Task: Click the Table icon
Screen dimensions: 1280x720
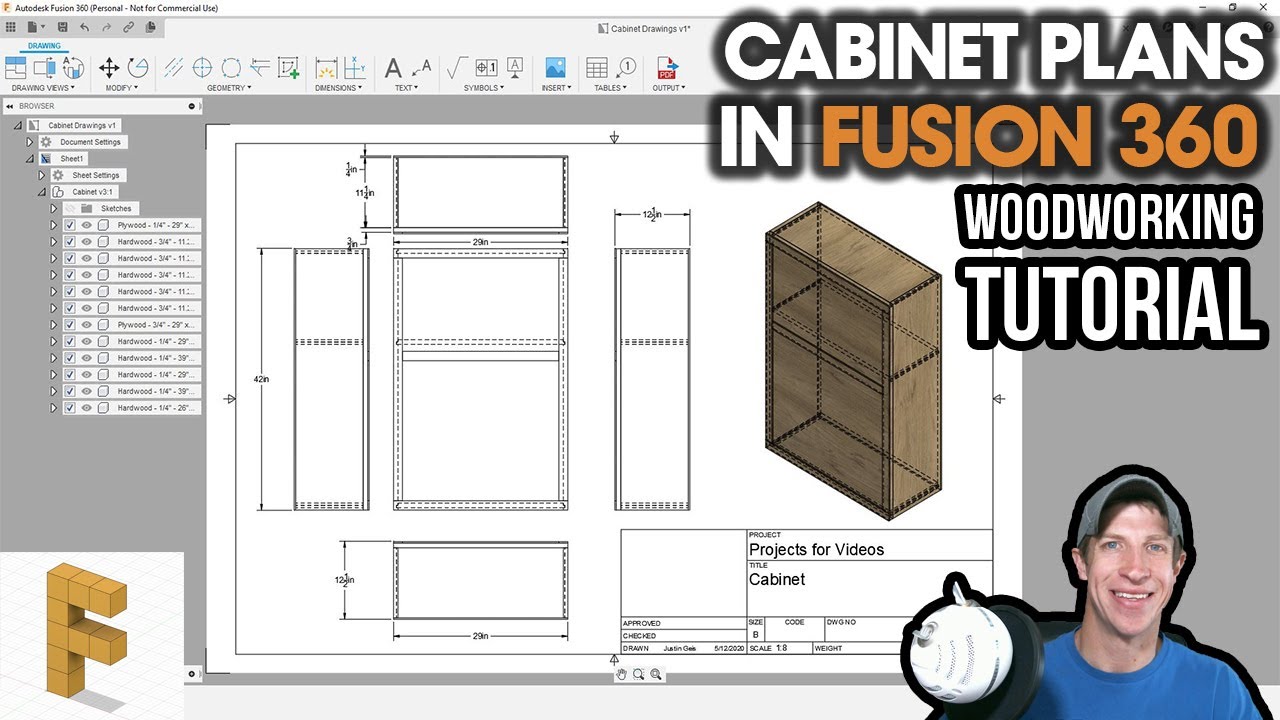Action: pos(597,68)
